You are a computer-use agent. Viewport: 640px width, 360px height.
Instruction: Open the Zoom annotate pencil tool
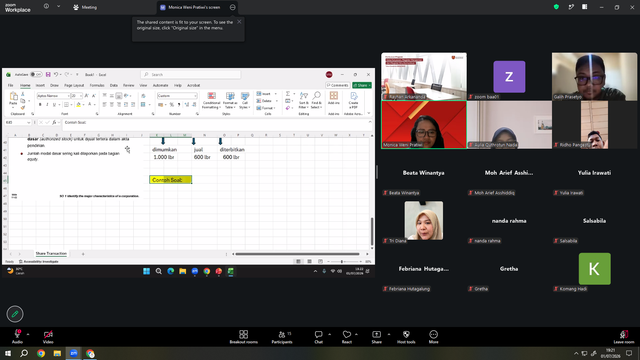tap(15, 314)
